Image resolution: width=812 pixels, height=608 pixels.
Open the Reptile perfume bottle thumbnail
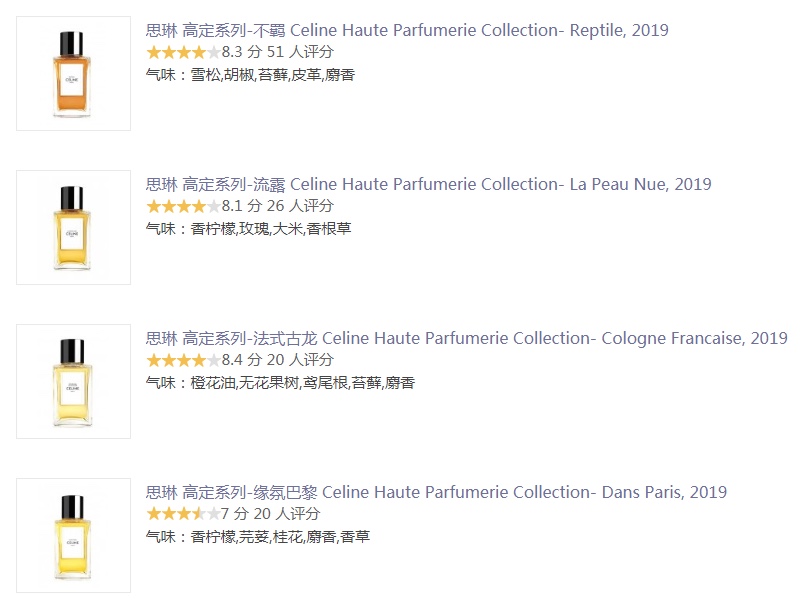74,74
